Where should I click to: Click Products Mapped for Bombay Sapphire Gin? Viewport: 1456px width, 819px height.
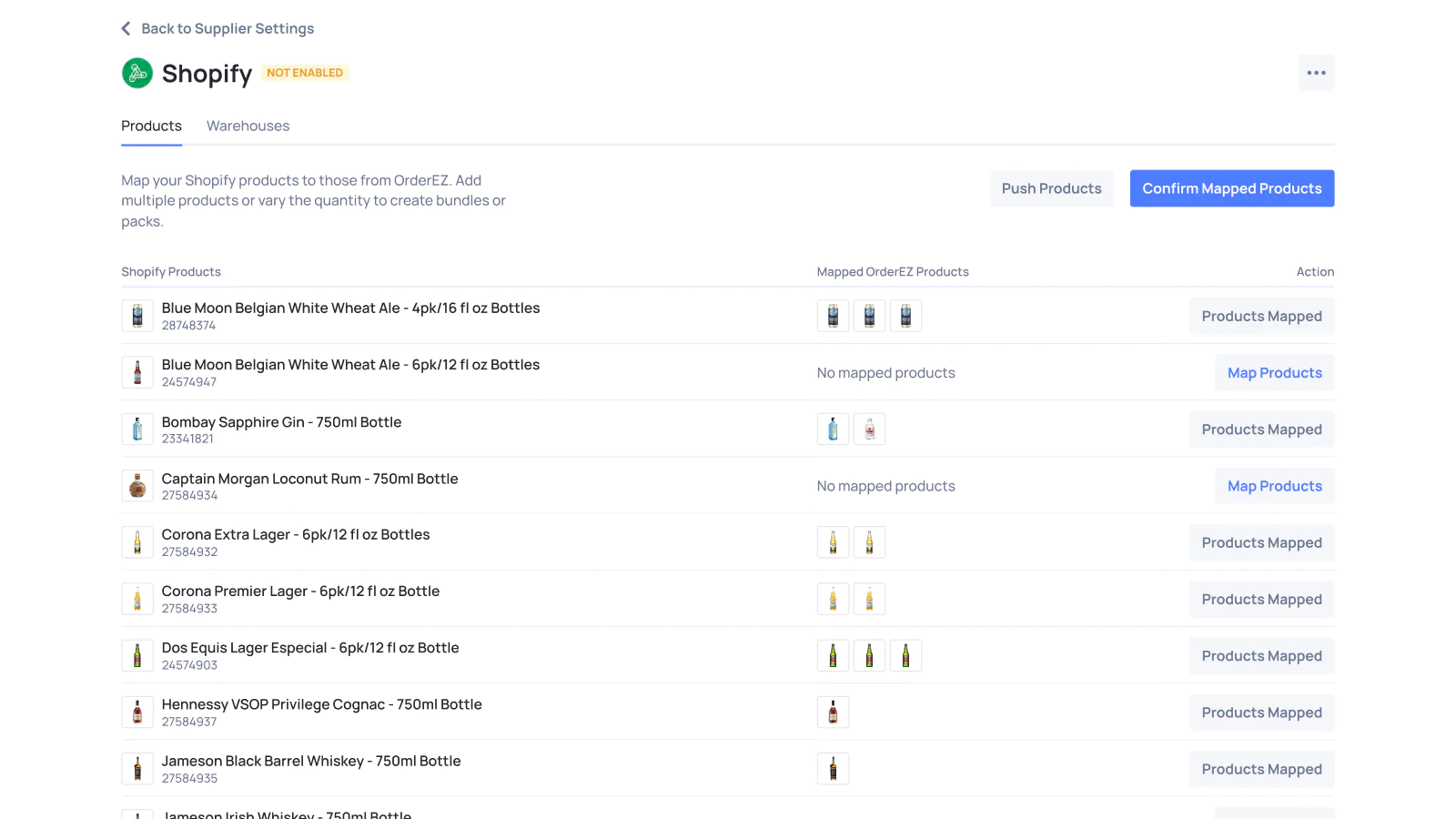[x=1261, y=430]
